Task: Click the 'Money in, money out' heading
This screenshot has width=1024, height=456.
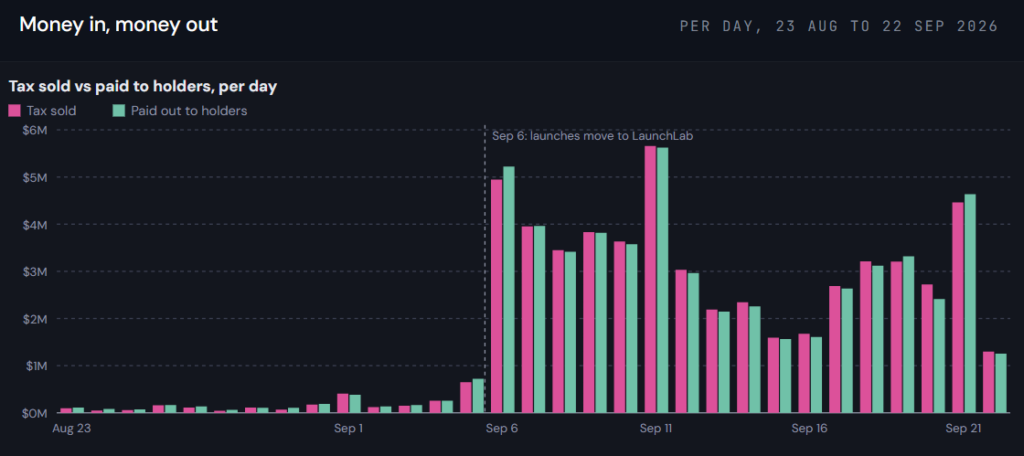Action: tap(118, 25)
